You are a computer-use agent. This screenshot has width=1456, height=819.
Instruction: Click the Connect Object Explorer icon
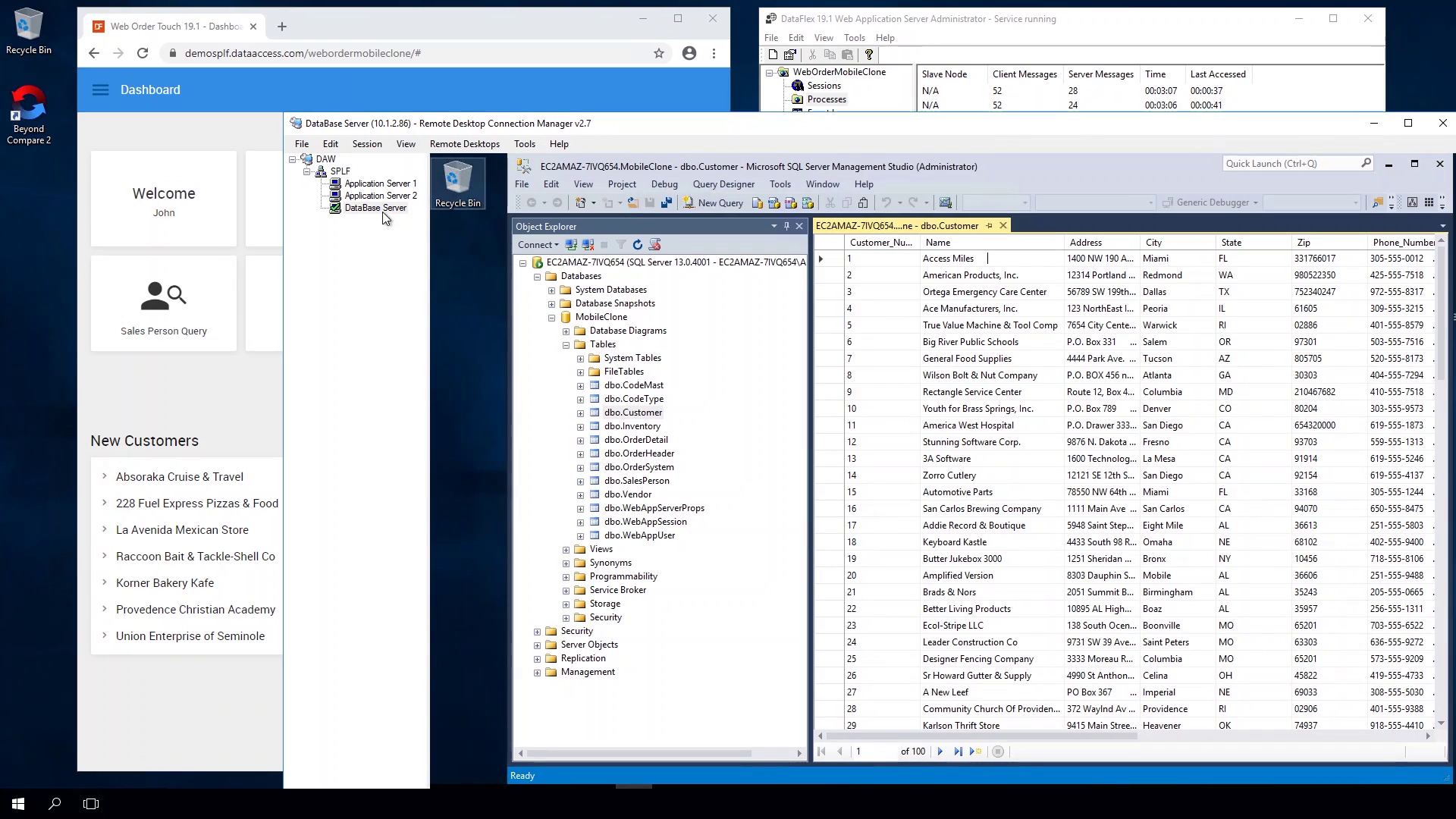(x=571, y=244)
